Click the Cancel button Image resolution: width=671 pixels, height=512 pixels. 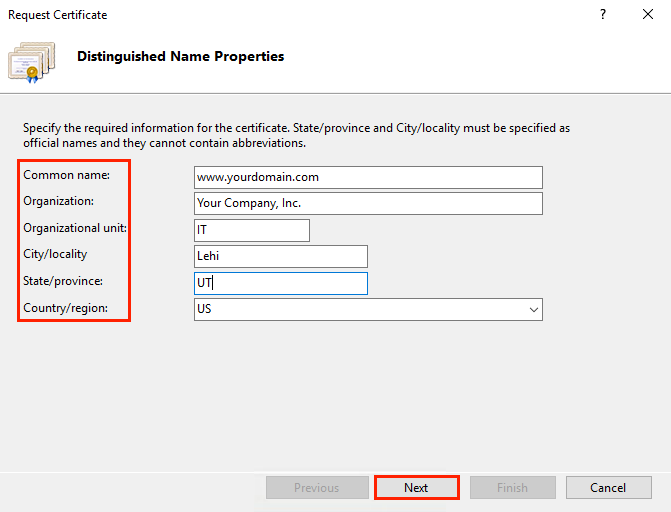(x=608, y=488)
